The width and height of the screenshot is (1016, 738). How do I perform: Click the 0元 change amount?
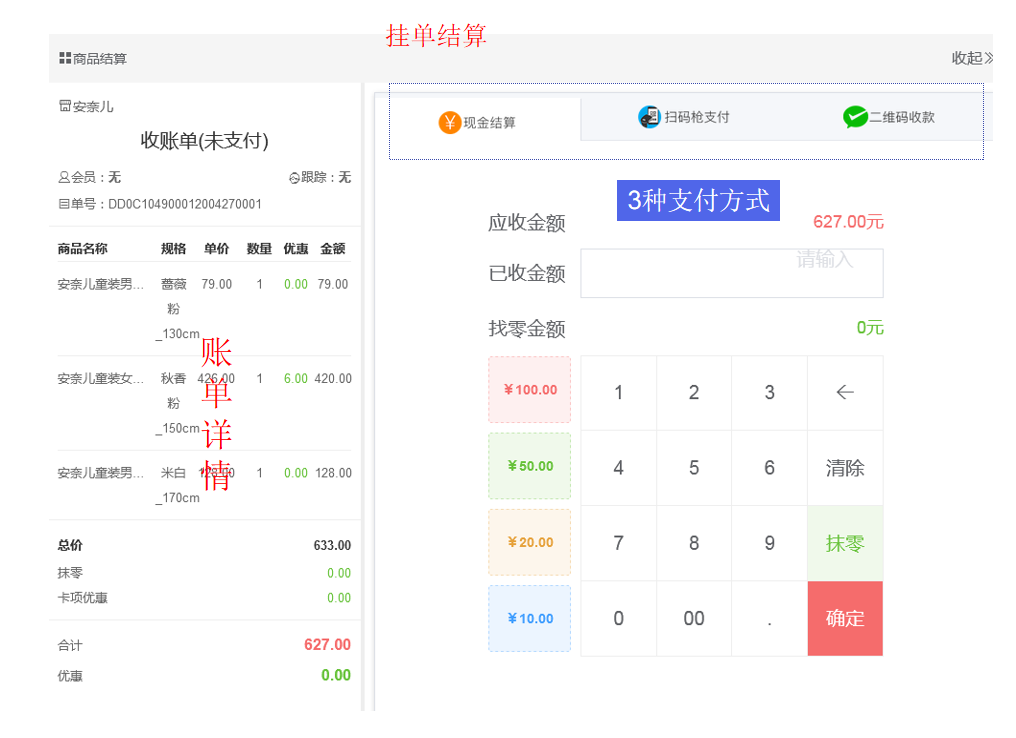click(870, 327)
